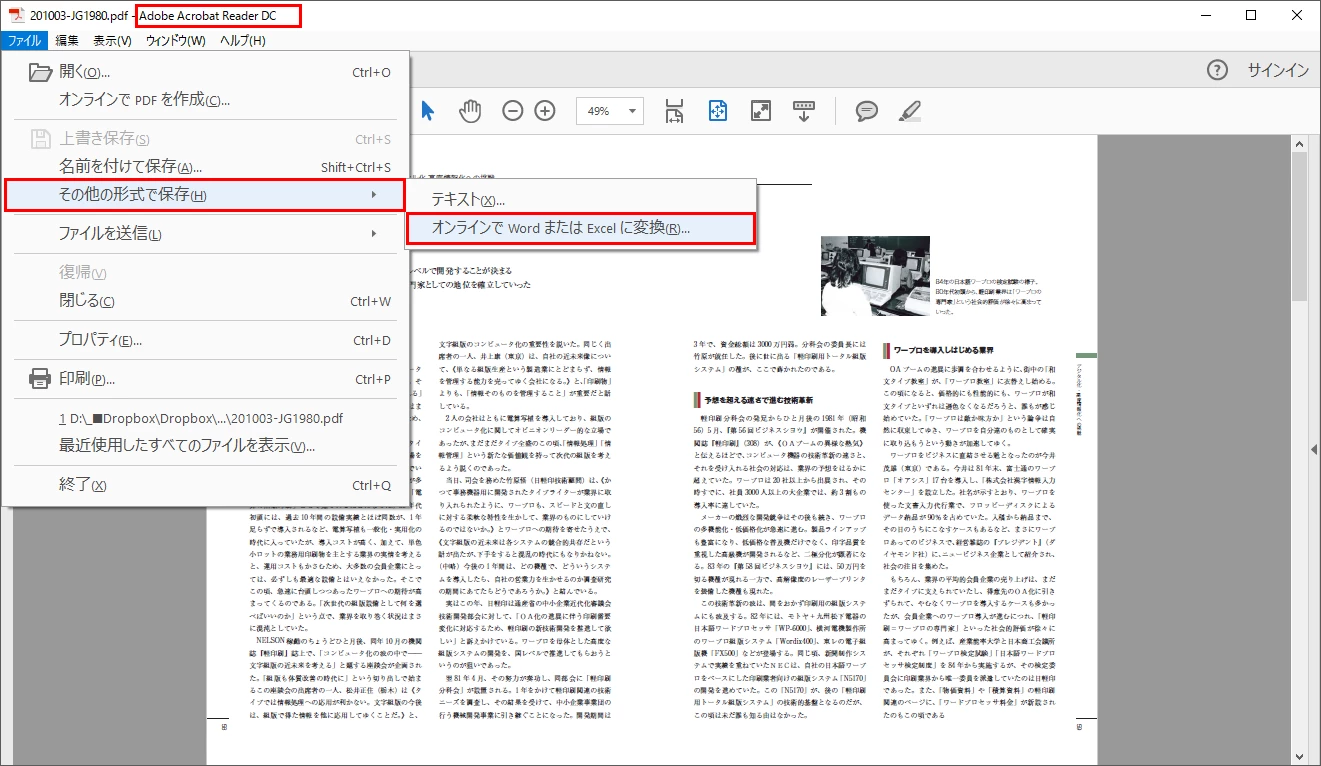Screen dimensions: 1321x766
Task: Select the highlight text marker tool
Action: click(908, 111)
